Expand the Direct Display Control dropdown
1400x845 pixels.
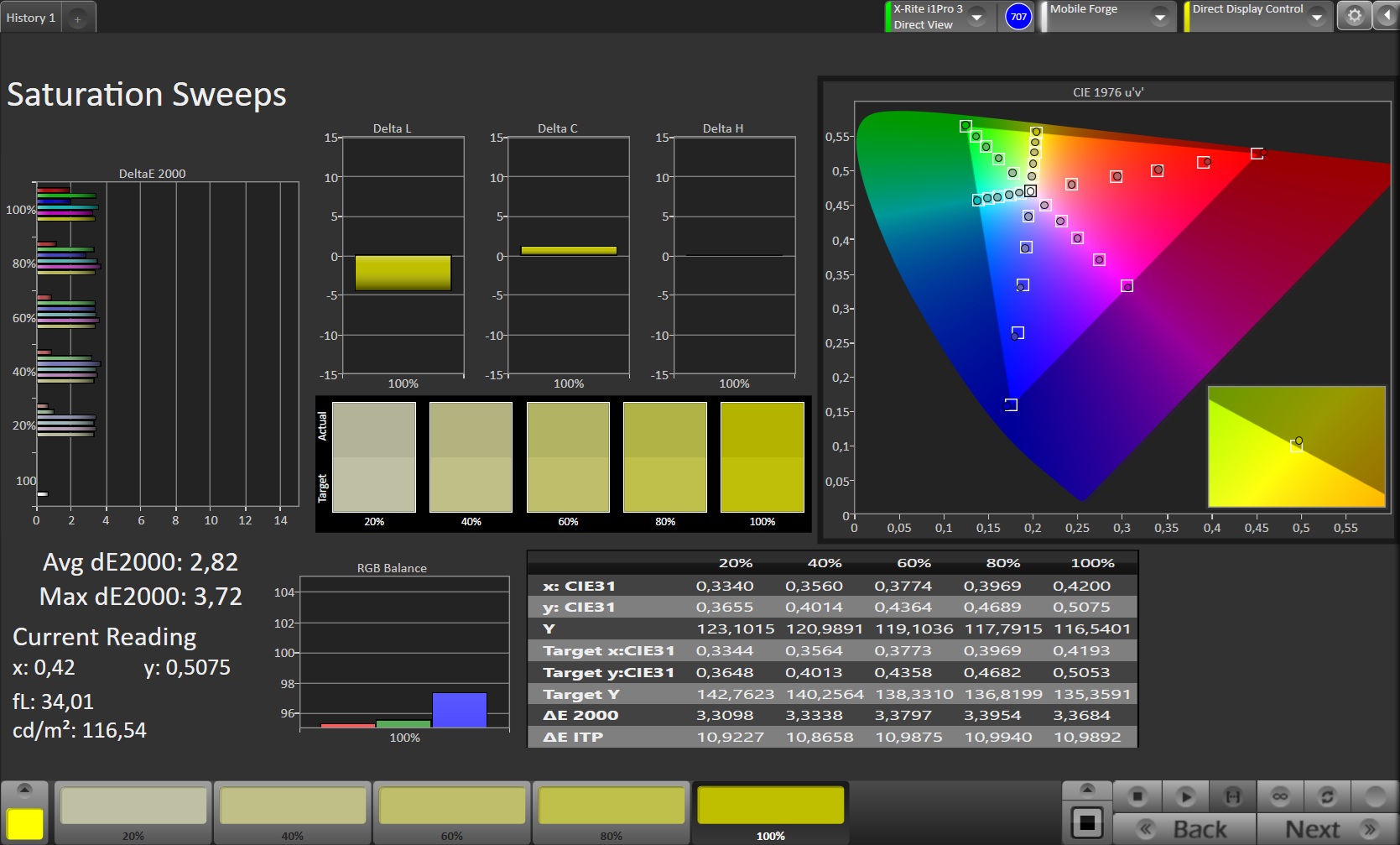pyautogui.click(x=1316, y=17)
